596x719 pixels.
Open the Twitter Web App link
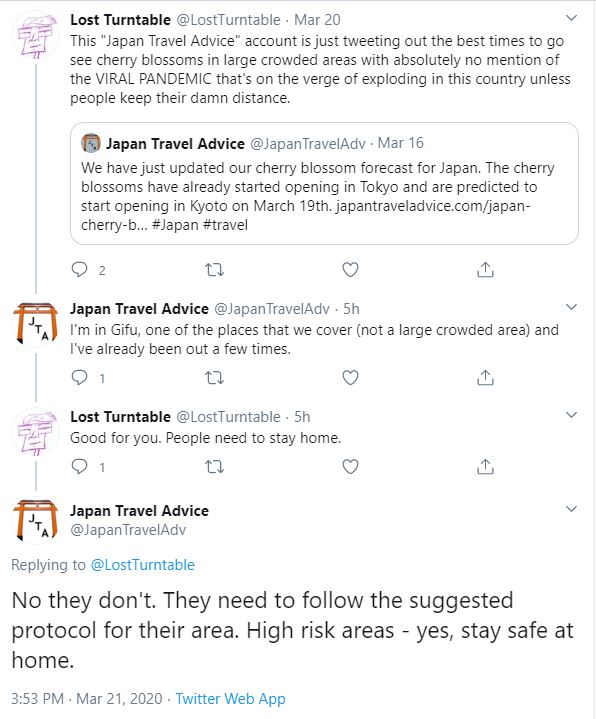pos(231,698)
